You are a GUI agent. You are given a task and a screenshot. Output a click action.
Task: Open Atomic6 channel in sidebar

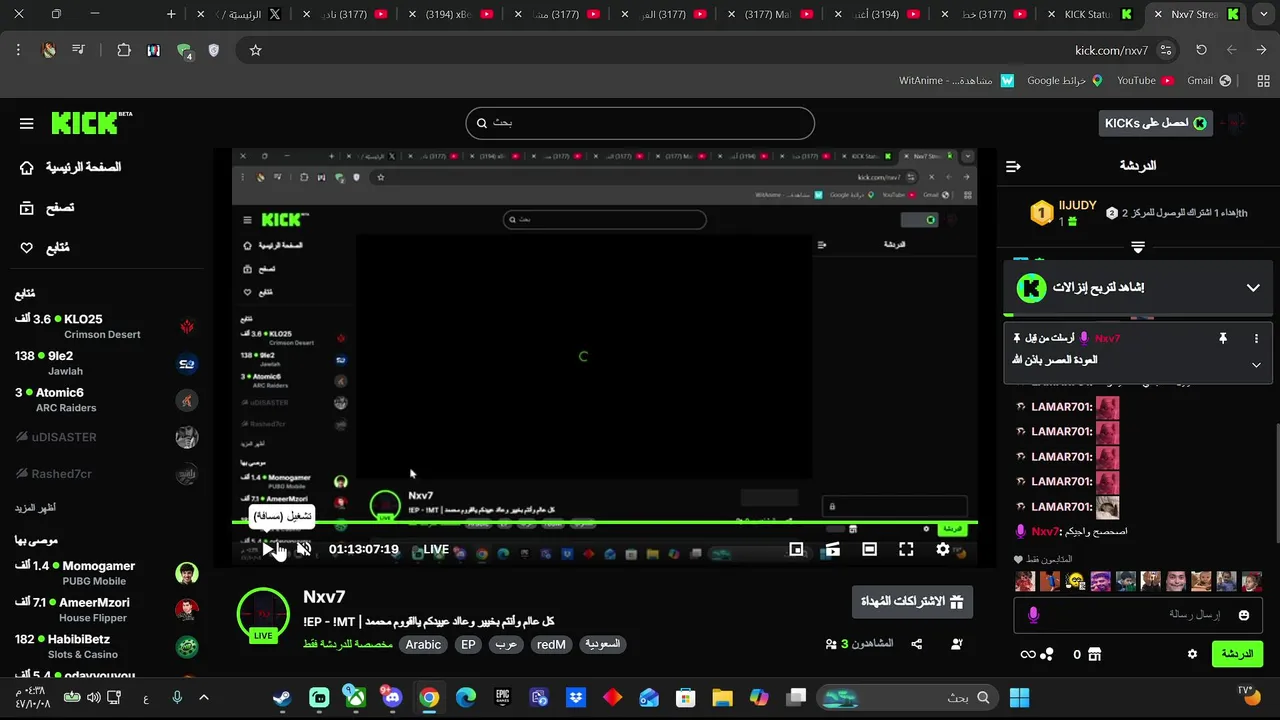pos(107,400)
